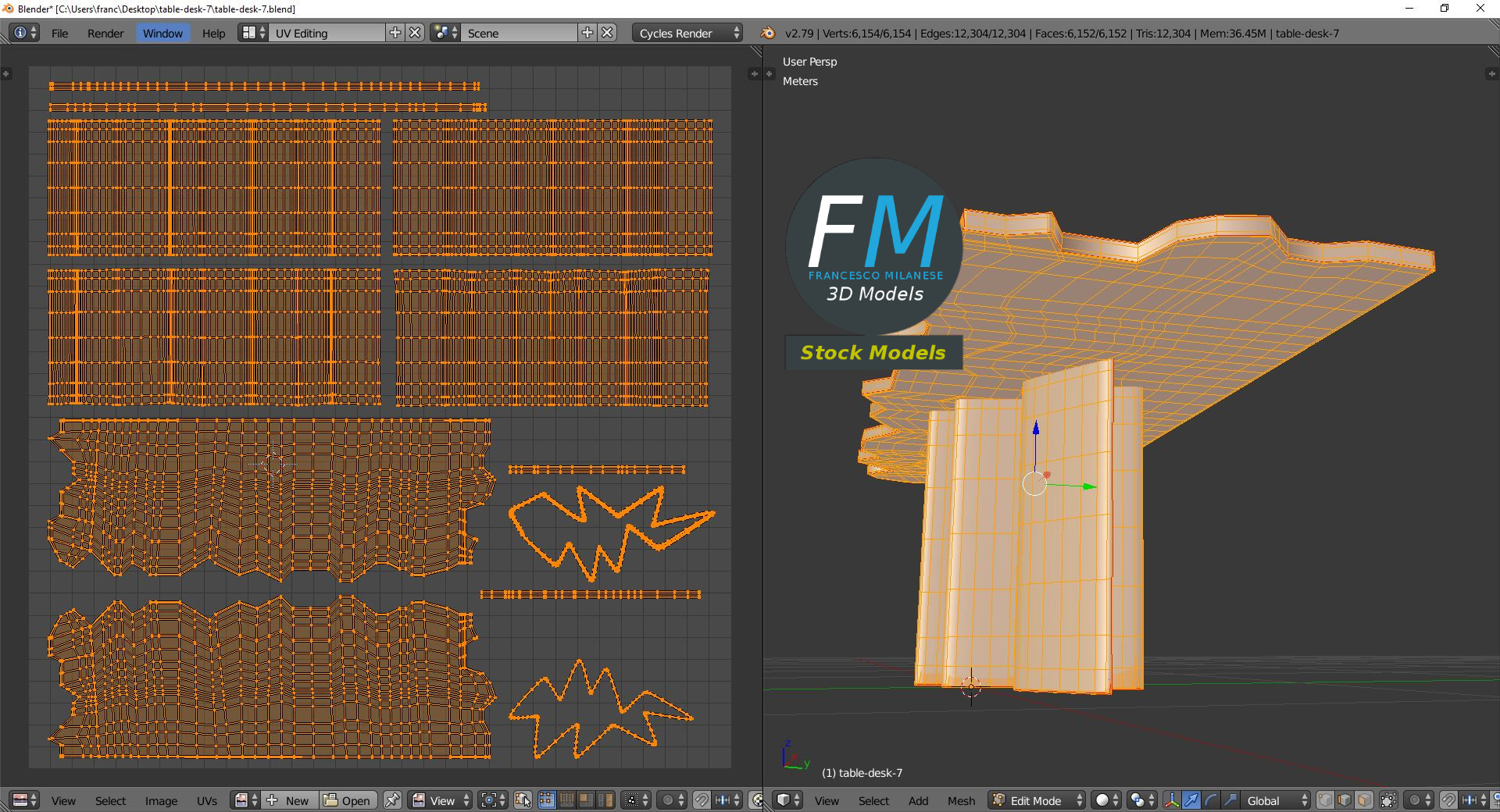Screen dimensions: 1500x812
Task: Open the viewport shading dropdown
Action: 1106,800
